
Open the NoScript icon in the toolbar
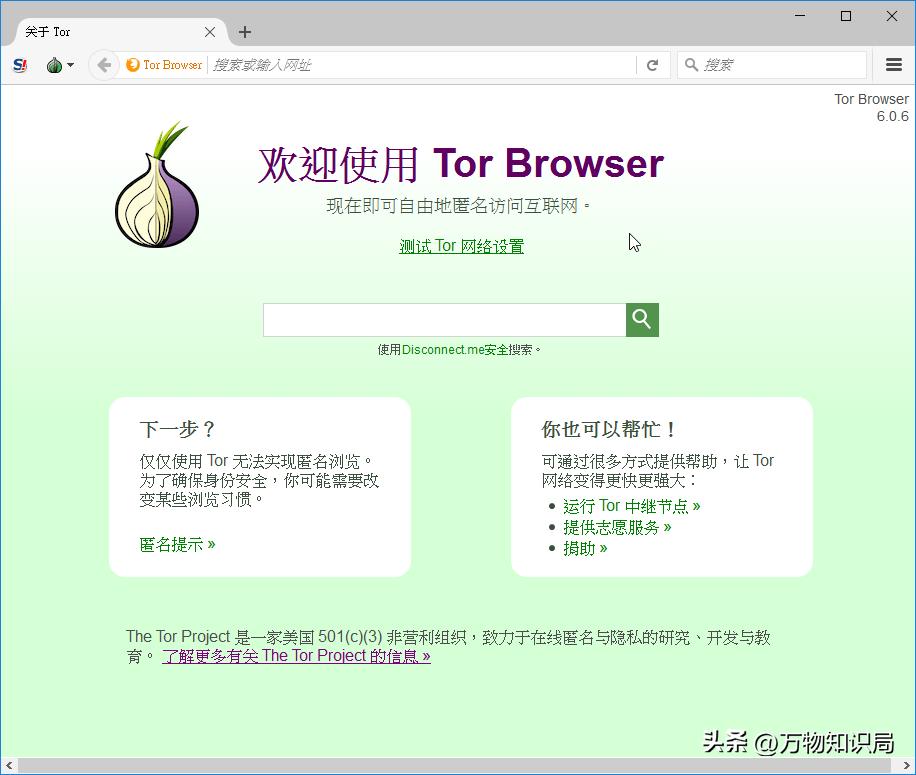(19, 65)
